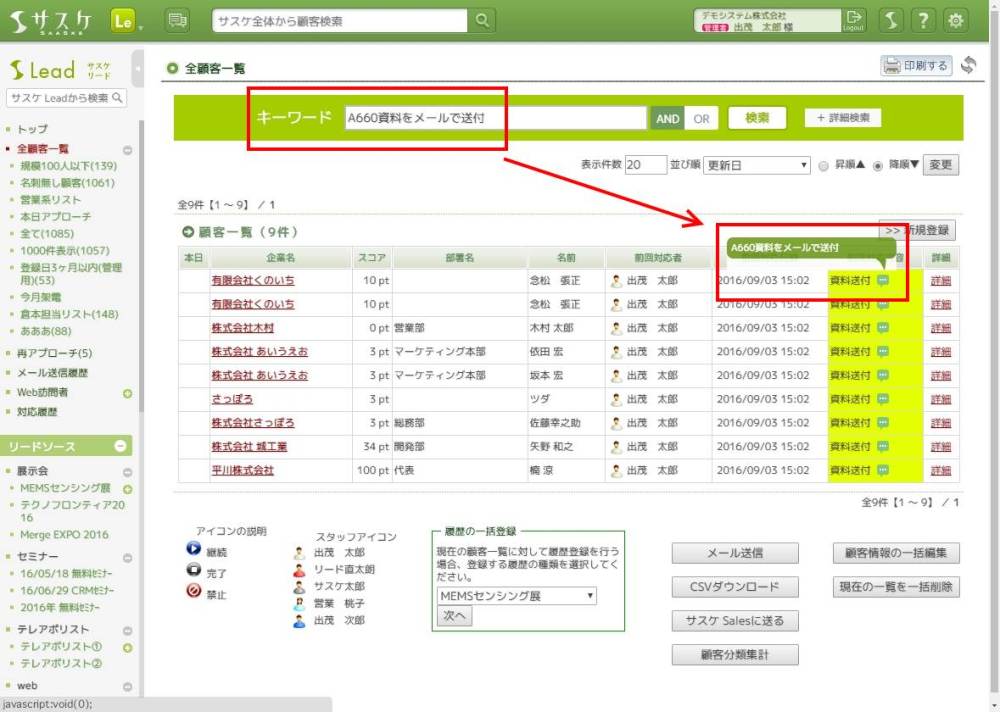The image size is (1000, 712).
Task: Select the 昇順 ascending radio button
Action: click(x=824, y=166)
